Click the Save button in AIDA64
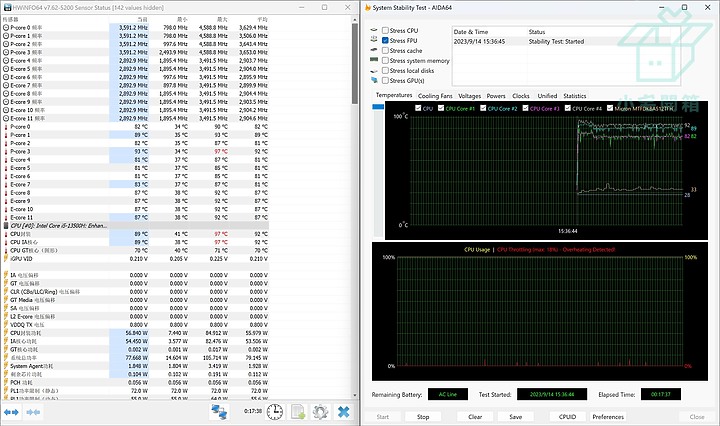 click(x=516, y=417)
